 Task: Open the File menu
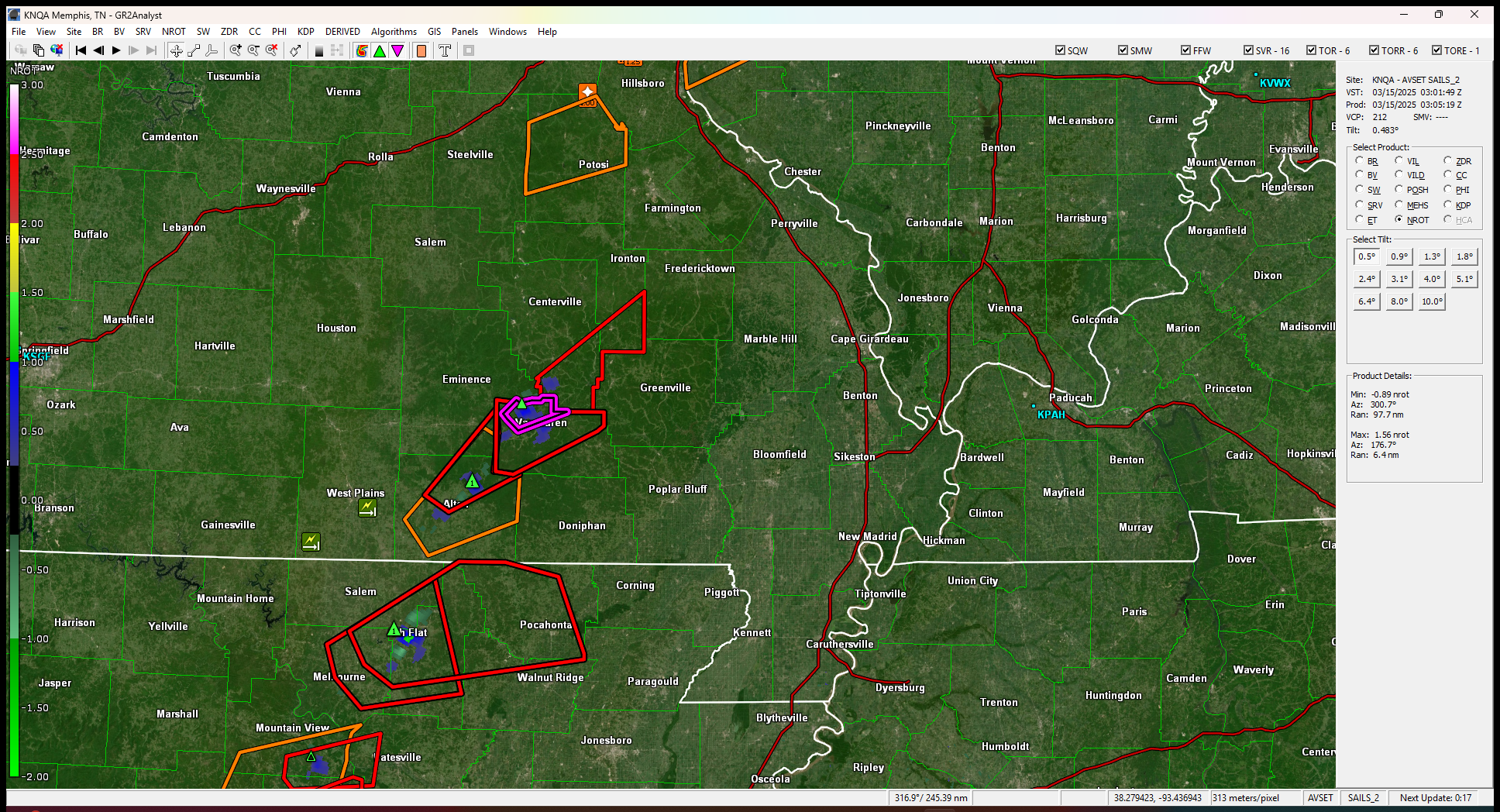coord(19,32)
